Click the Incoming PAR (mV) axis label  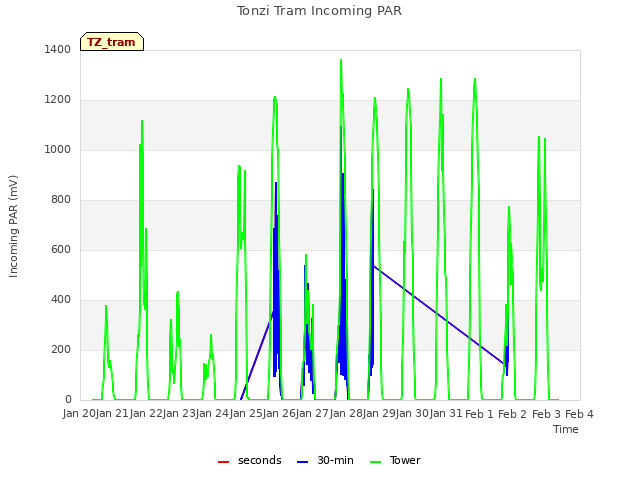click(13, 226)
